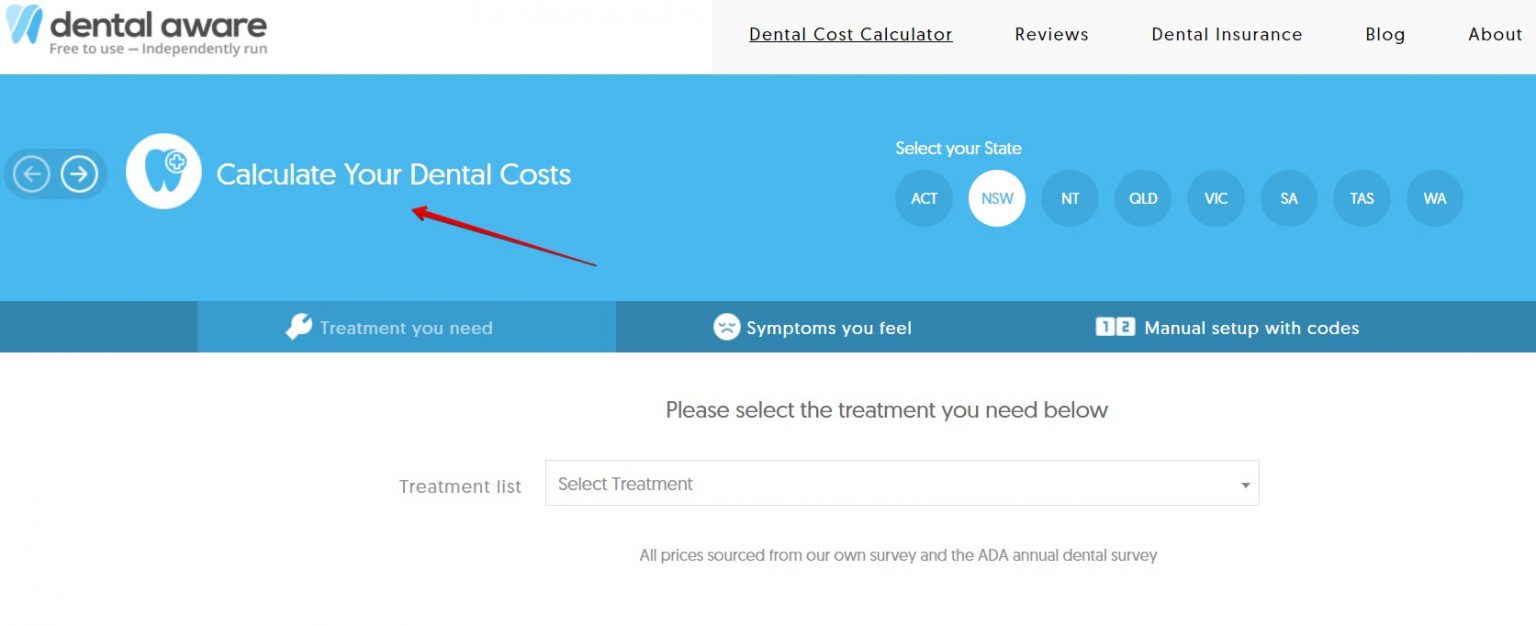Open the Reviews menu item
1536x626 pixels.
pyautogui.click(x=1051, y=34)
